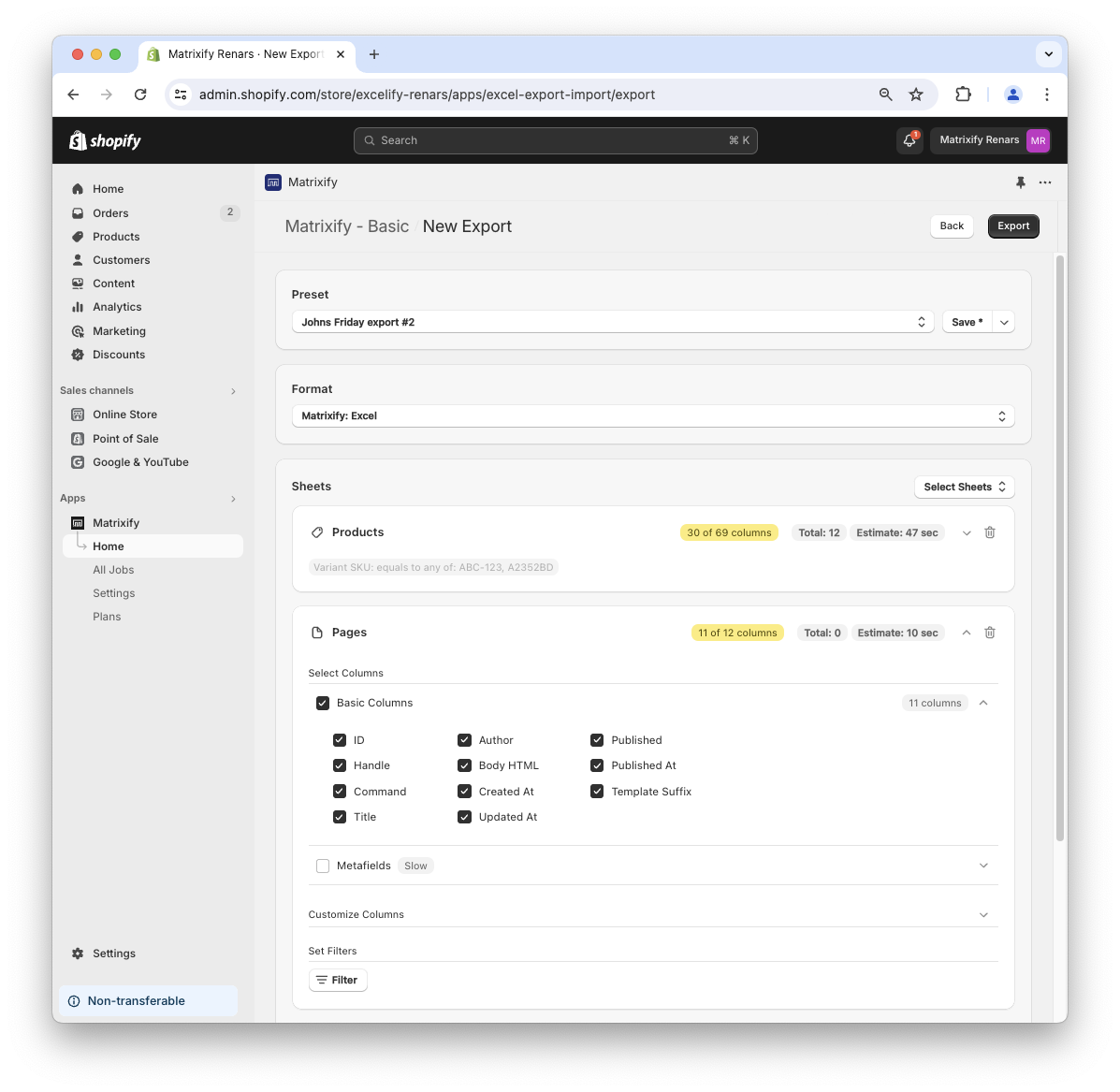Open the Matrixify three-dots more menu
The height and width of the screenshot is (1092, 1120).
coord(1045,182)
